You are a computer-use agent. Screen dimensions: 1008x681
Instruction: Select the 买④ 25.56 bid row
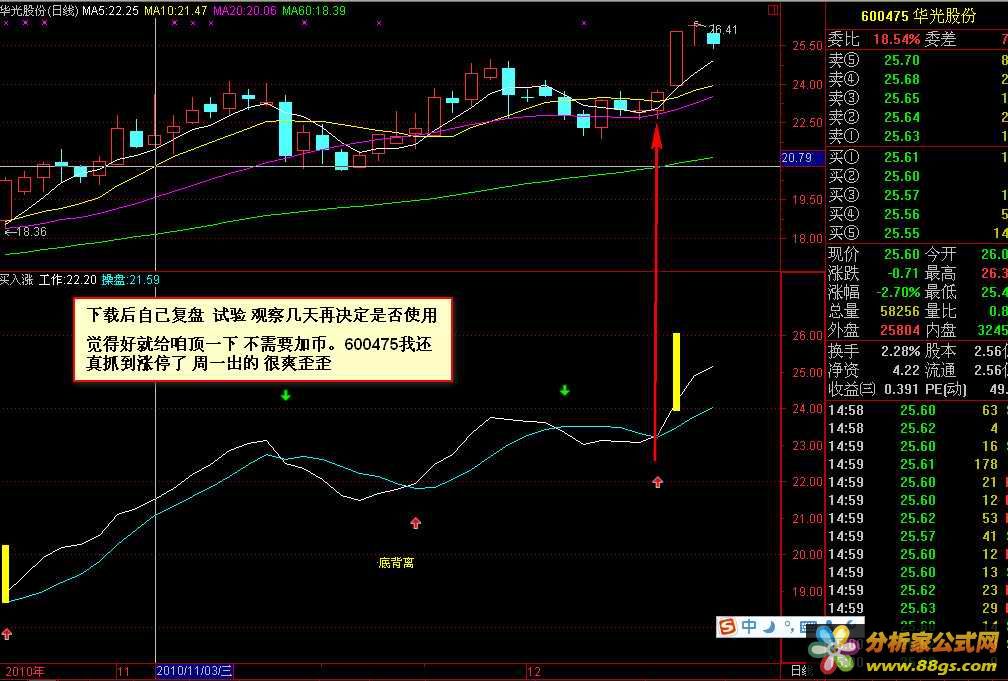917,214
